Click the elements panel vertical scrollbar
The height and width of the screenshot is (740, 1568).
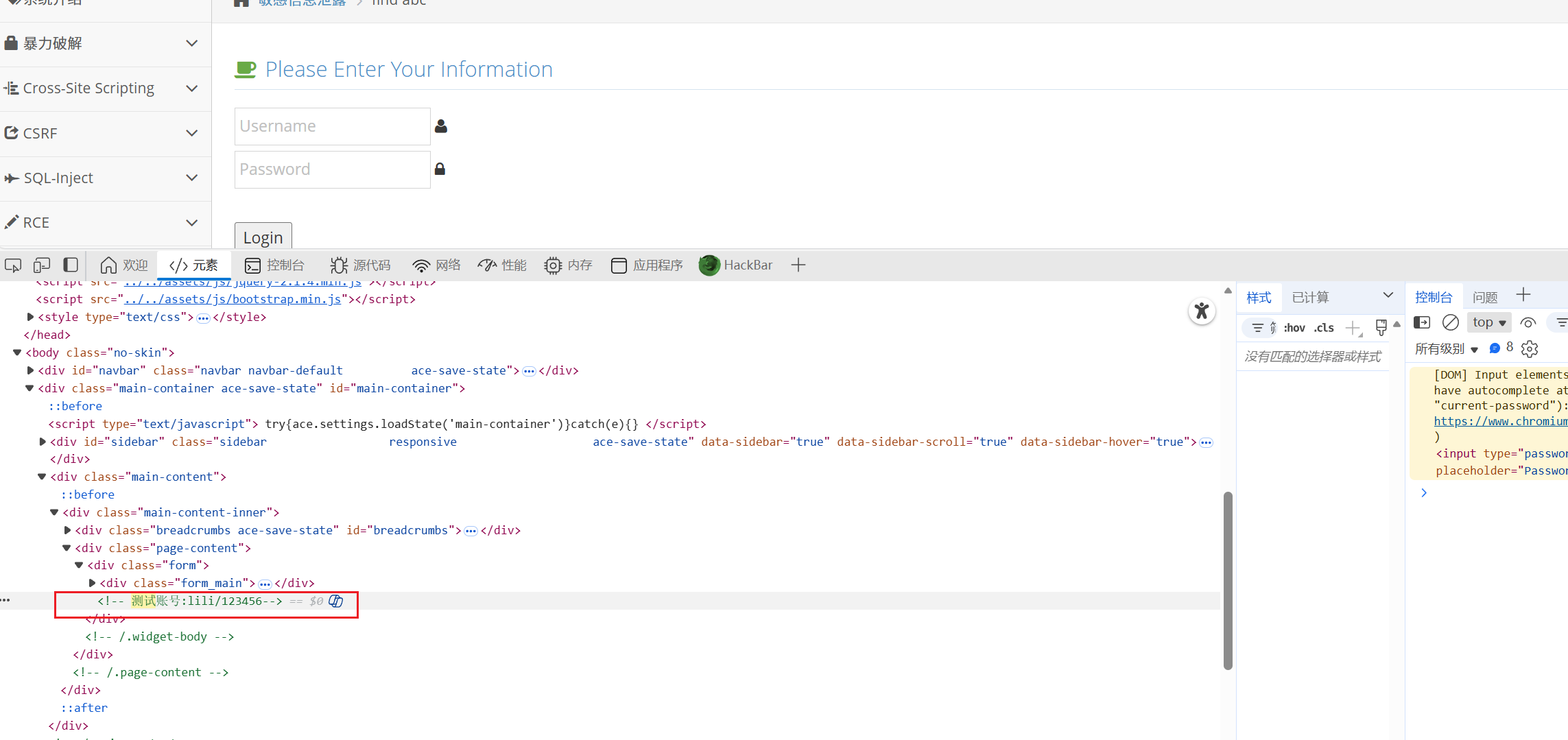coord(1228,580)
